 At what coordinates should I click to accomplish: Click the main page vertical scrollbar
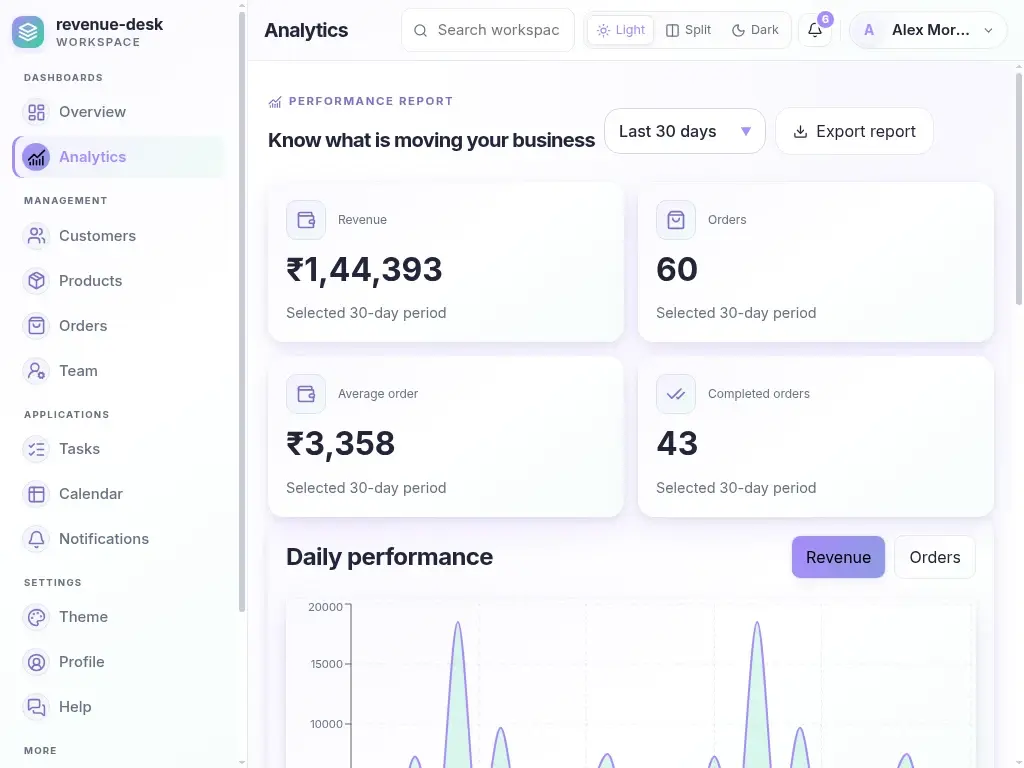[x=1019, y=189]
